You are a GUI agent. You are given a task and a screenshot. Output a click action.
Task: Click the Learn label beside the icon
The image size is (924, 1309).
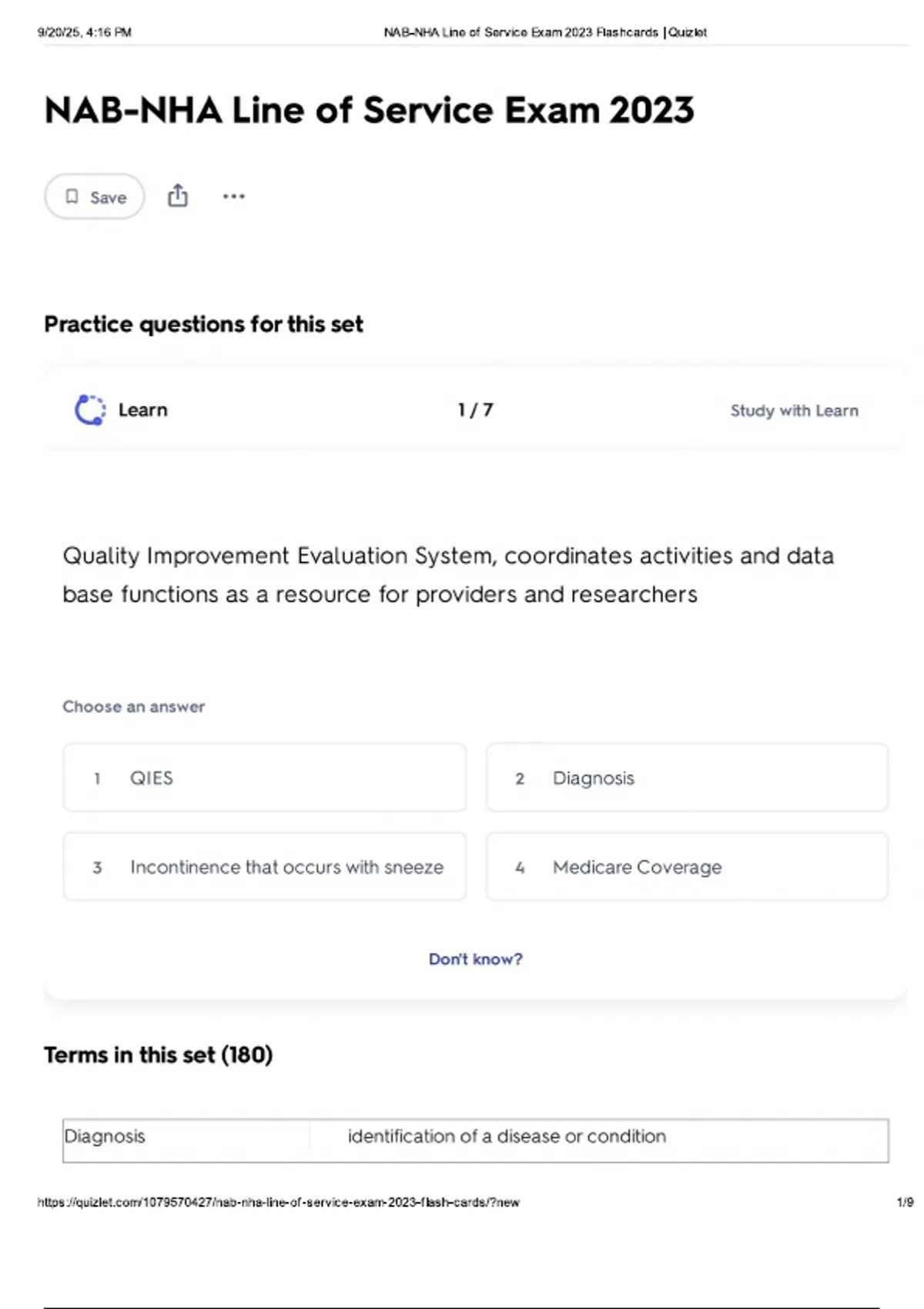(x=142, y=410)
